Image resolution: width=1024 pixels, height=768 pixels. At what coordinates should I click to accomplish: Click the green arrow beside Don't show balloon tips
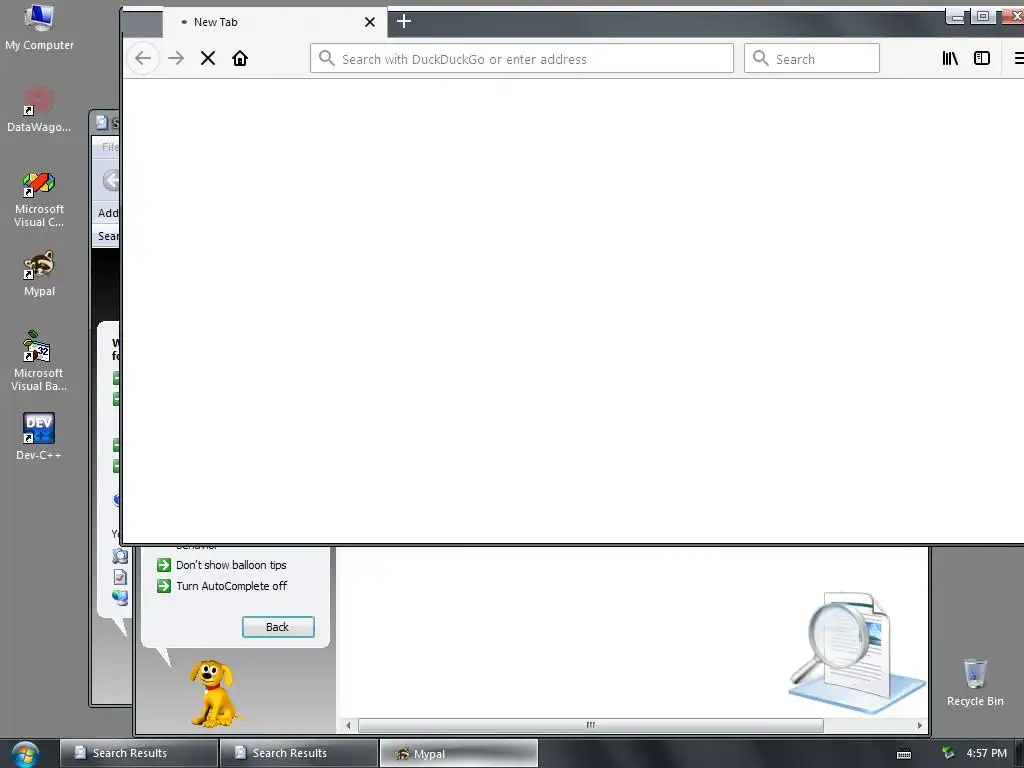pyautogui.click(x=163, y=565)
